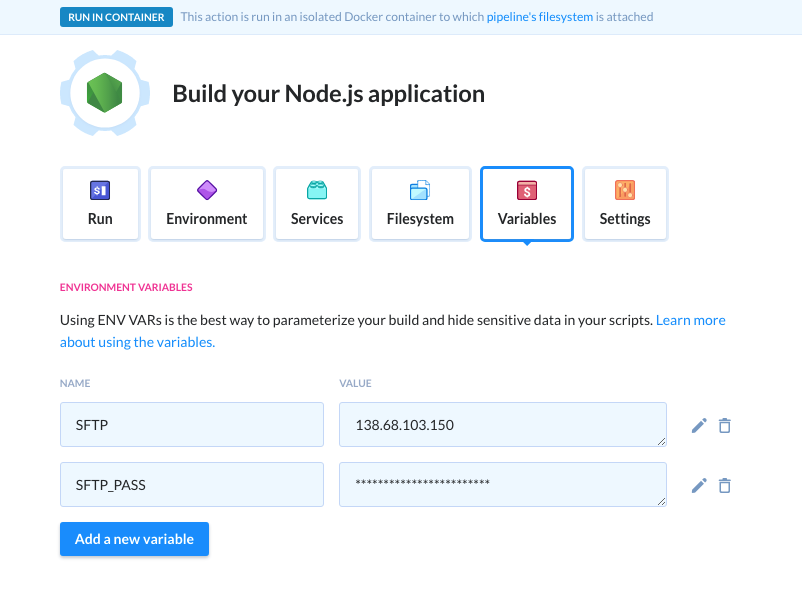Click the teal Services block icon
This screenshot has width=802, height=596.
point(317,190)
